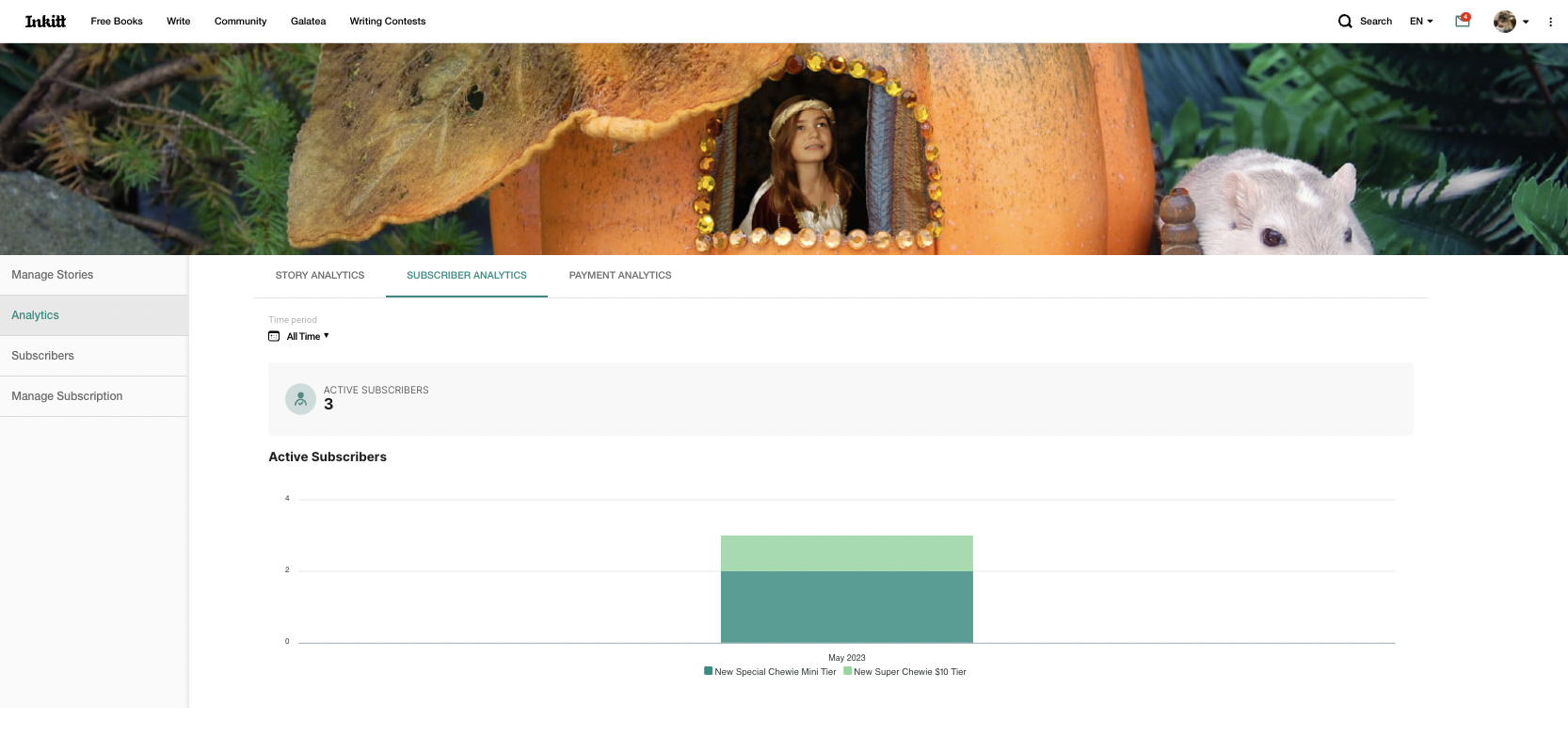The image size is (1568, 753).
Task: Open the three-dot more options menu
Action: (1550, 22)
